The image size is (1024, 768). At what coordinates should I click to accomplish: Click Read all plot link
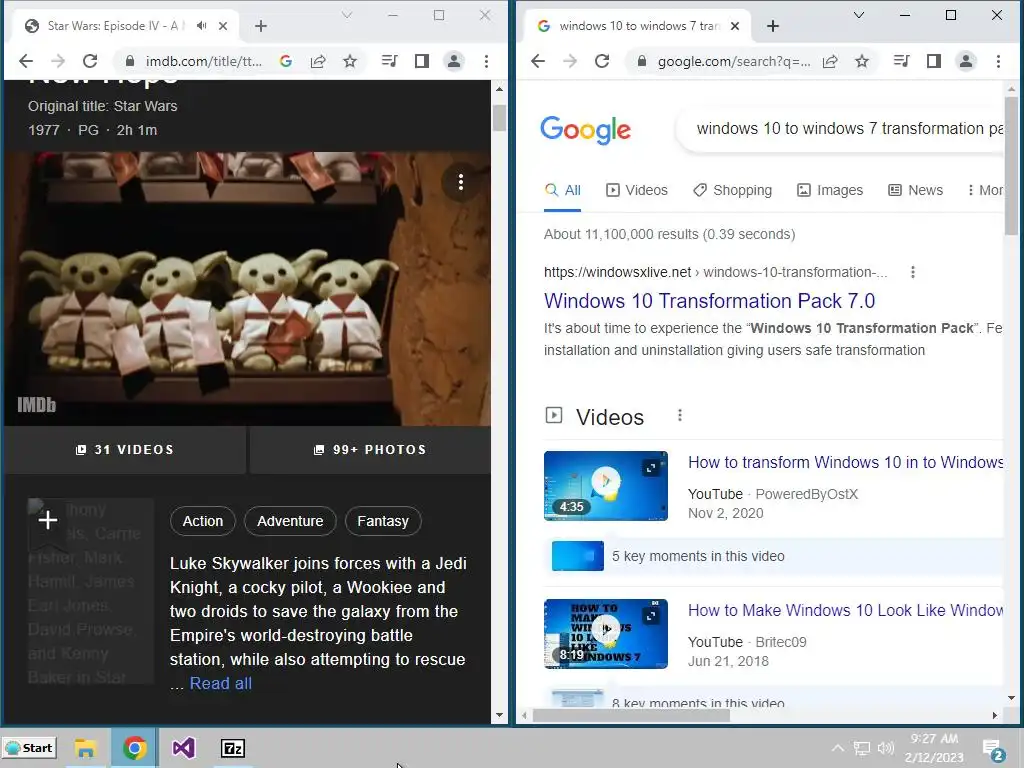coord(221,684)
